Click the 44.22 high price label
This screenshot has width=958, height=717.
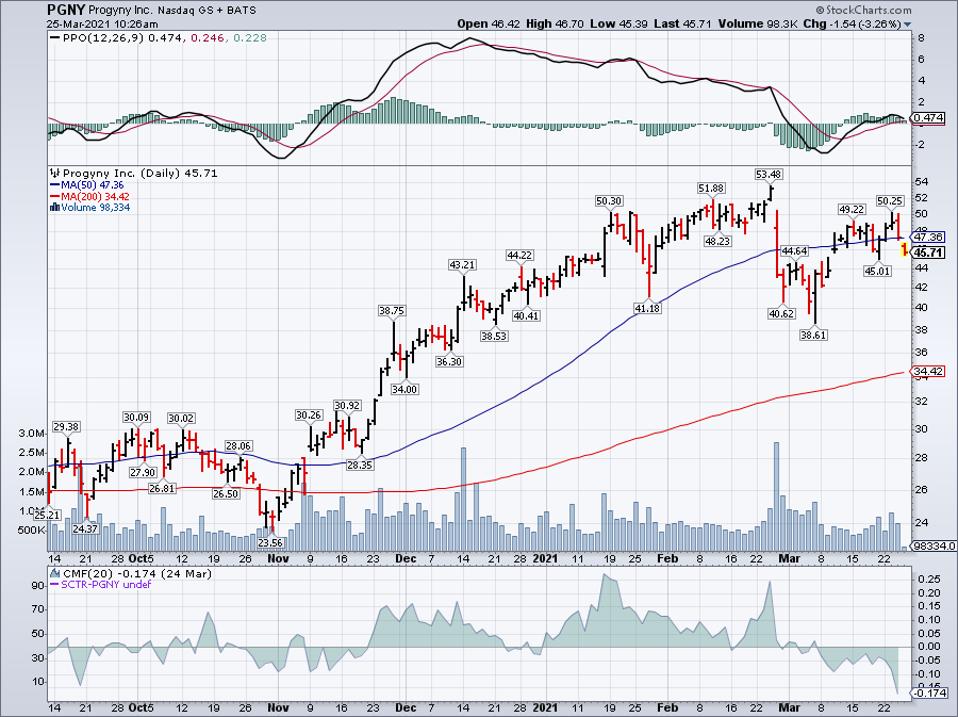pos(519,255)
